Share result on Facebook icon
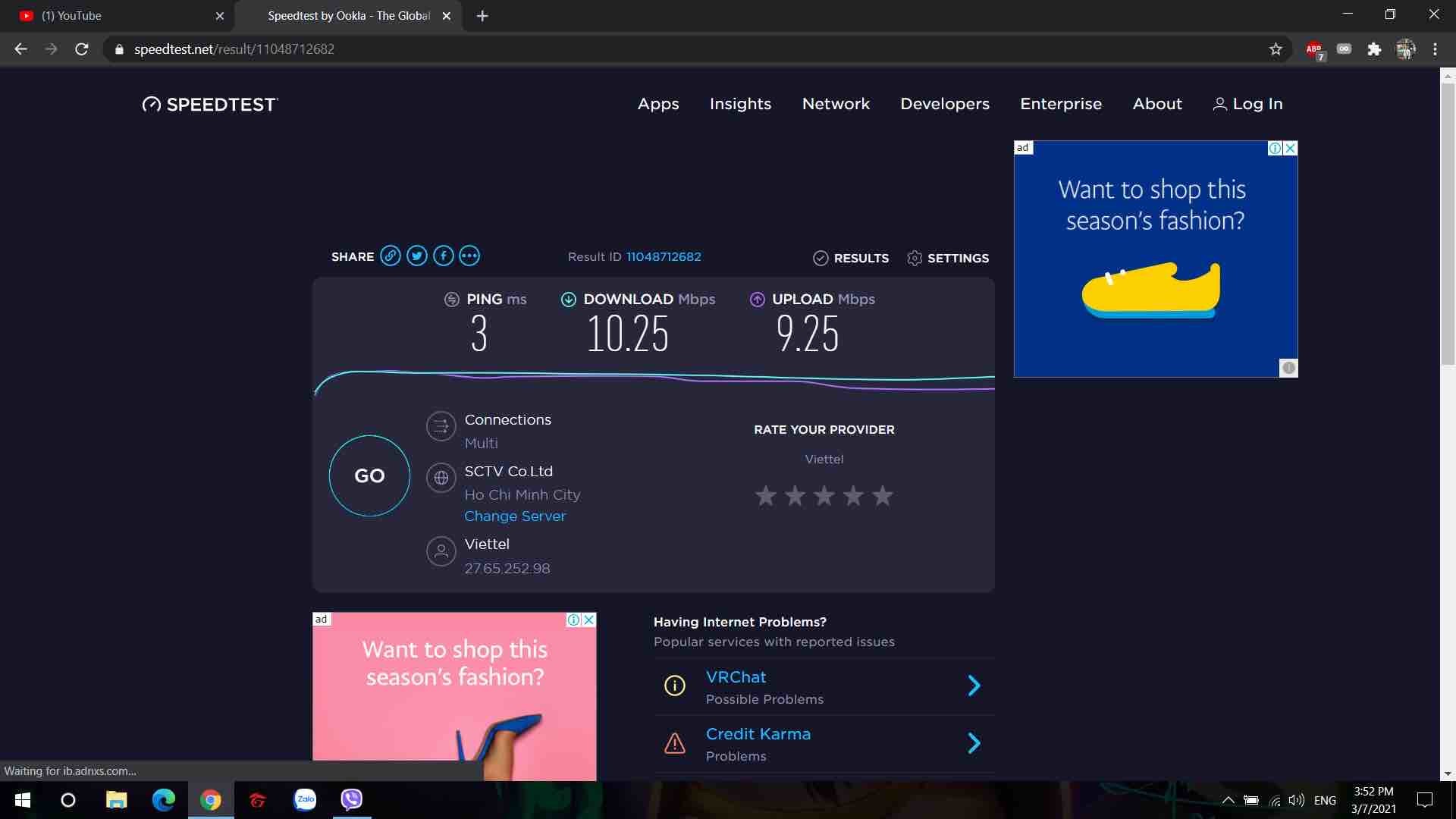The width and height of the screenshot is (1456, 819). pyautogui.click(x=444, y=256)
